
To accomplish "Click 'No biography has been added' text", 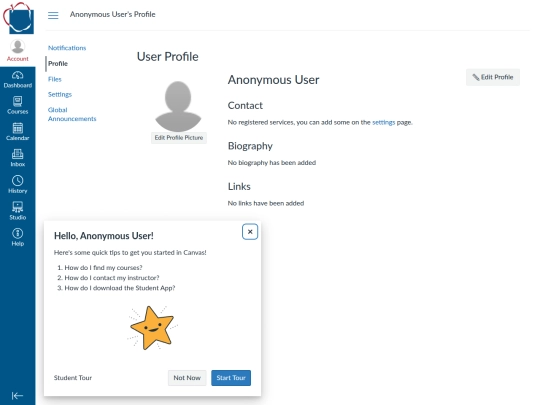I will pyautogui.click(x=272, y=163).
